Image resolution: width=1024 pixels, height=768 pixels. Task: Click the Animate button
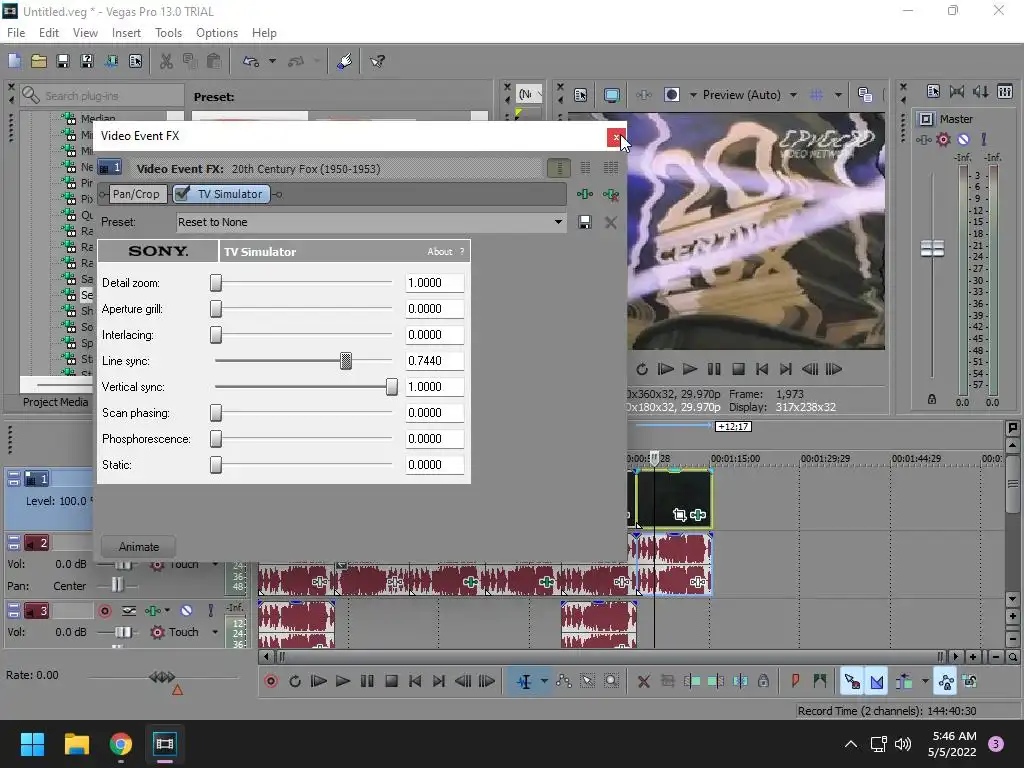(138, 547)
